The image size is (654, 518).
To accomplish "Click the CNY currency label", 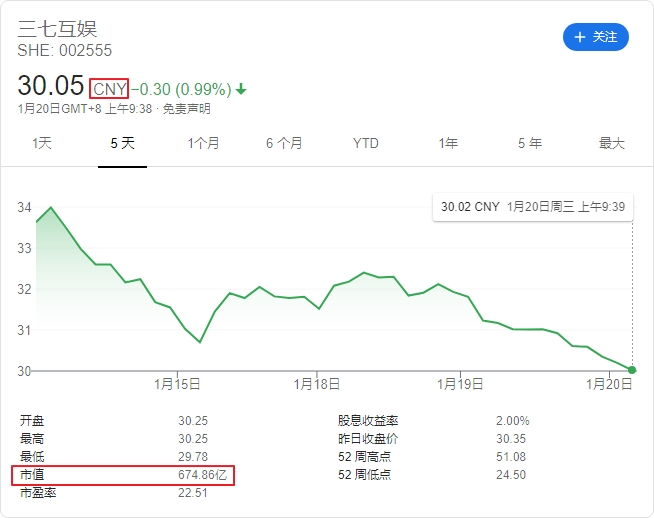I will point(109,89).
